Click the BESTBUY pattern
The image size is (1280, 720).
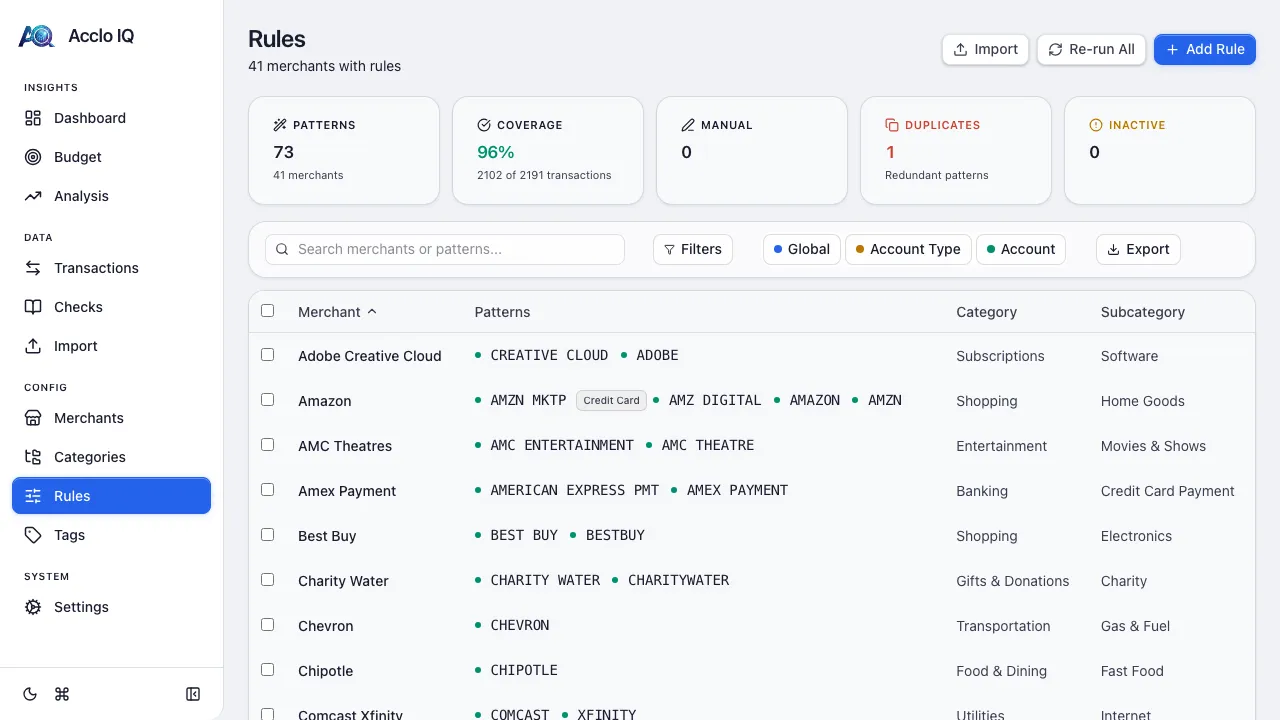click(615, 535)
